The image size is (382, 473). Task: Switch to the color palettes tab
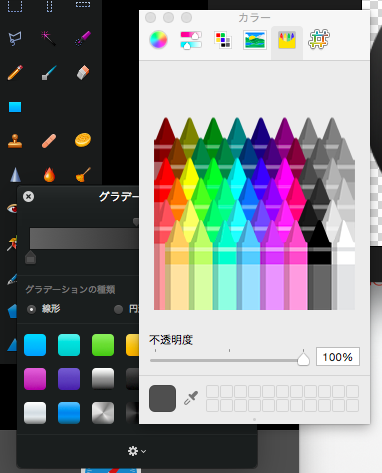point(223,40)
